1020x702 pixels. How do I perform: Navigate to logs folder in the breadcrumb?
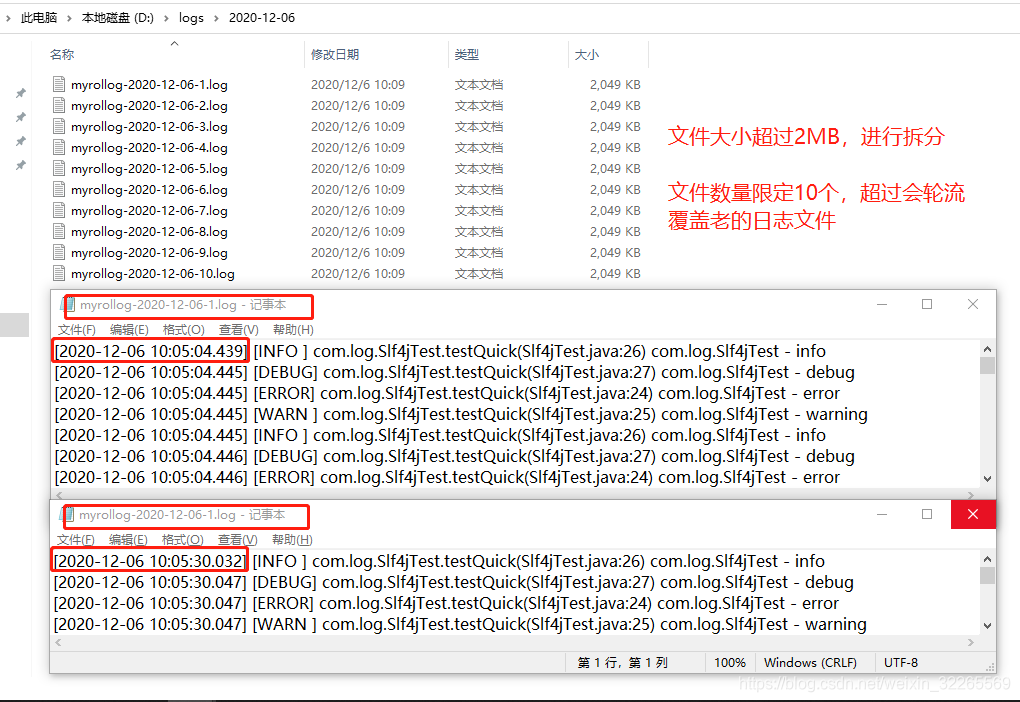[x=191, y=18]
